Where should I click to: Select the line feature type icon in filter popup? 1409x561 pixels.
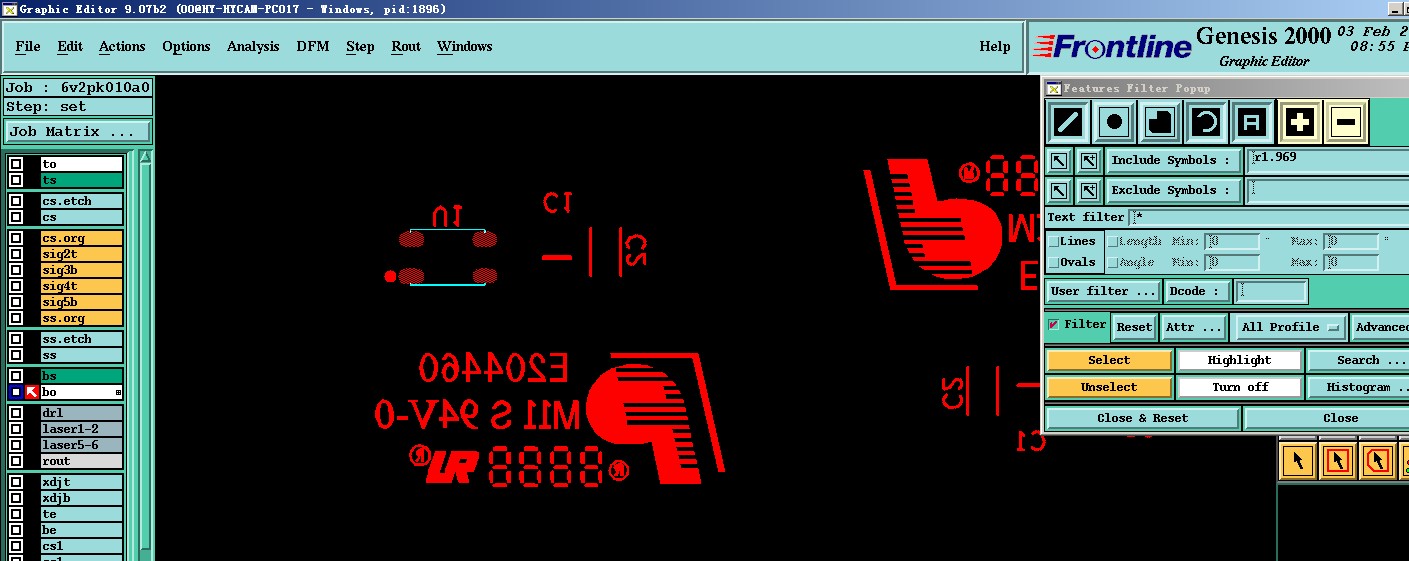[x=1068, y=123]
